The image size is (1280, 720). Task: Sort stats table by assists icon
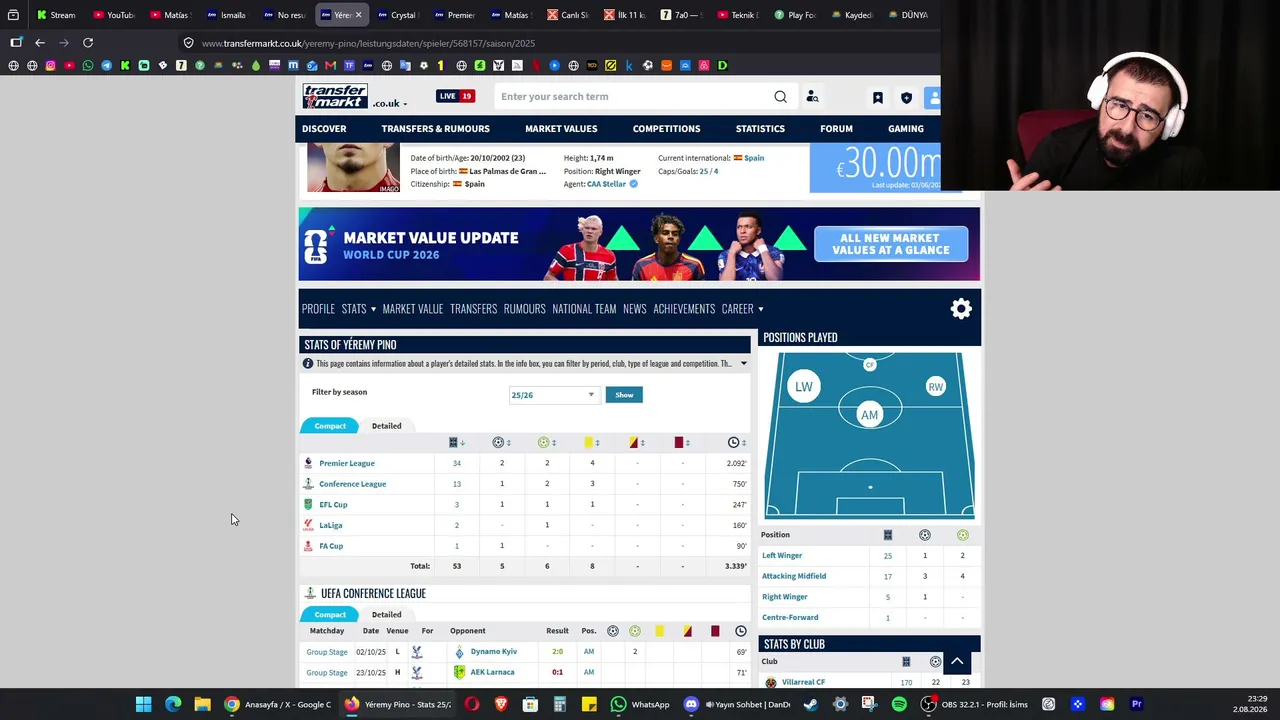(546, 442)
